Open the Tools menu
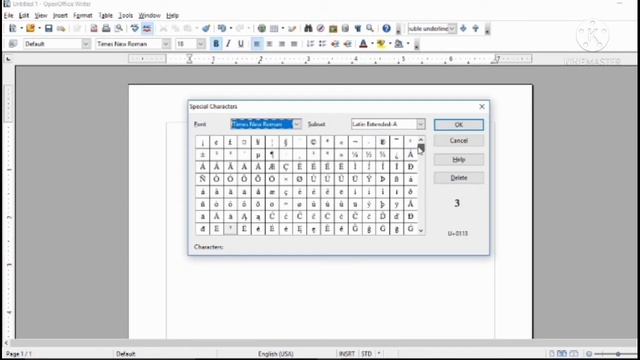 click(x=125, y=16)
